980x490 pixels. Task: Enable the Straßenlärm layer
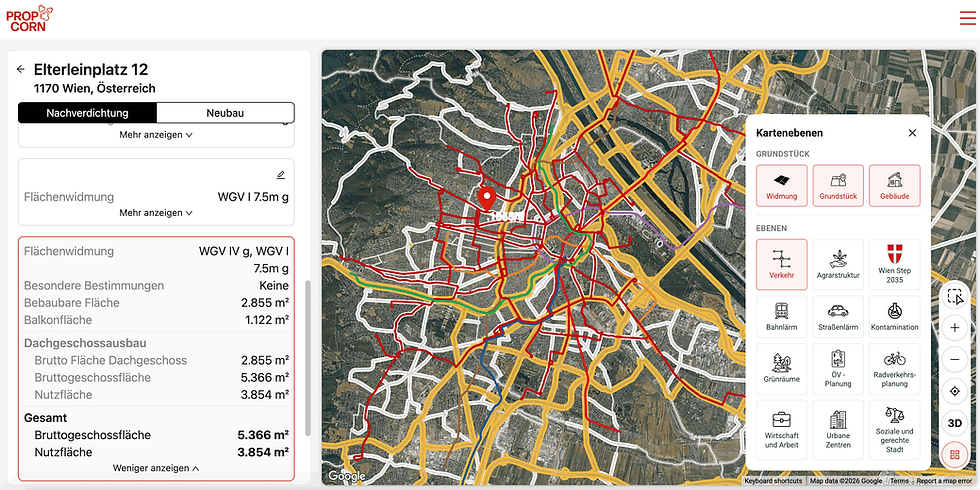pyautogui.click(x=838, y=317)
